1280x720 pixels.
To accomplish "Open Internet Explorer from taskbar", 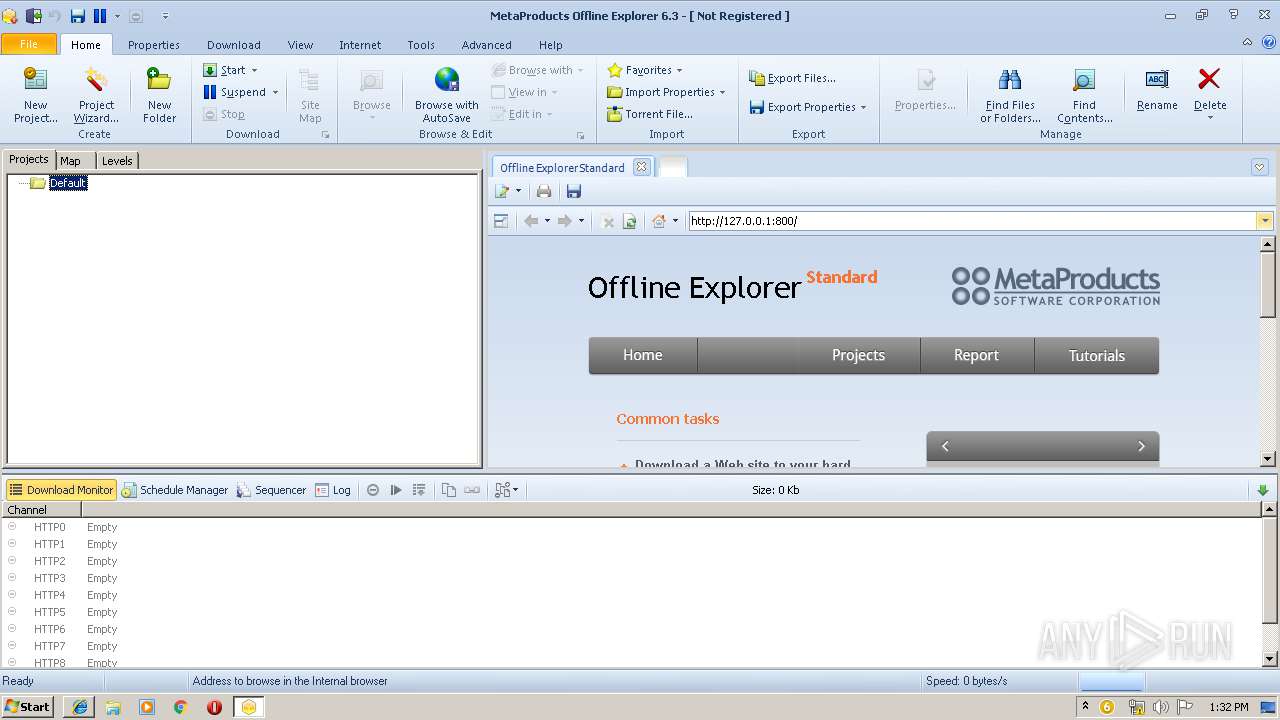I will [x=79, y=707].
